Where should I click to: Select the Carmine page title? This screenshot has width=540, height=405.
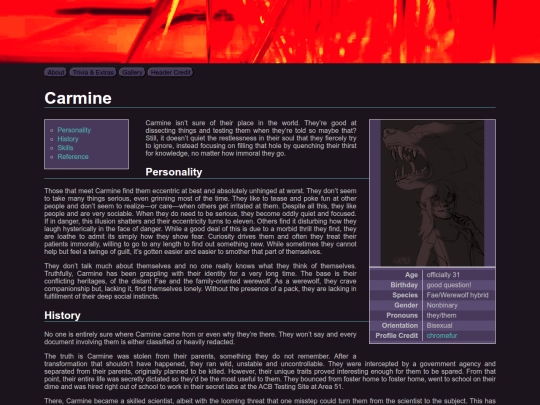click(78, 98)
